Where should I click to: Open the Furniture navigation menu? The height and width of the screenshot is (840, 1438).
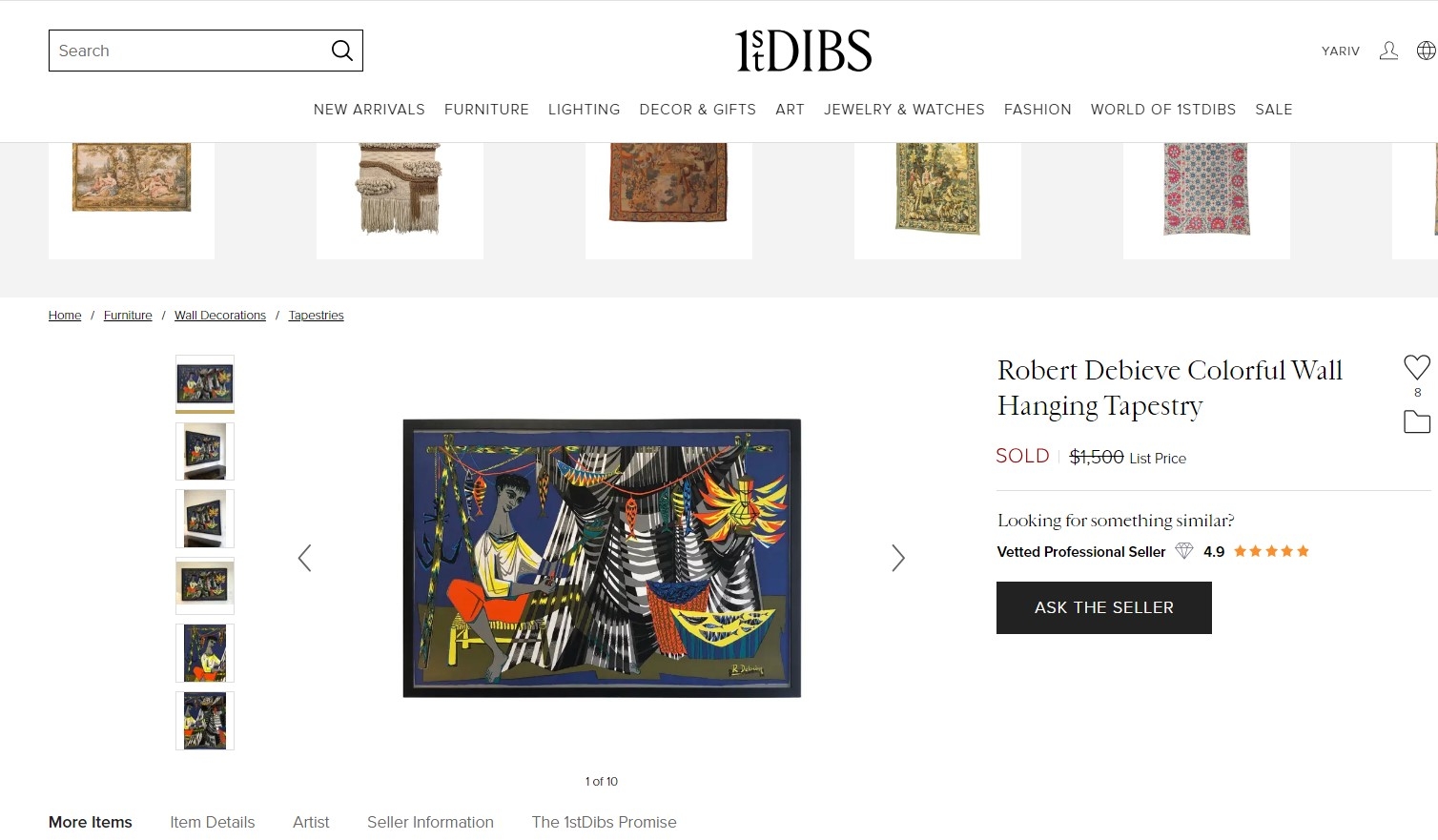[x=486, y=110]
